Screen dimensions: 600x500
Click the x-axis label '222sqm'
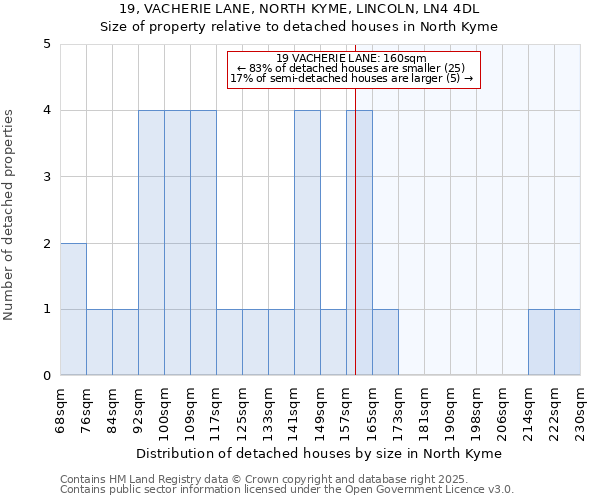click(554, 415)
